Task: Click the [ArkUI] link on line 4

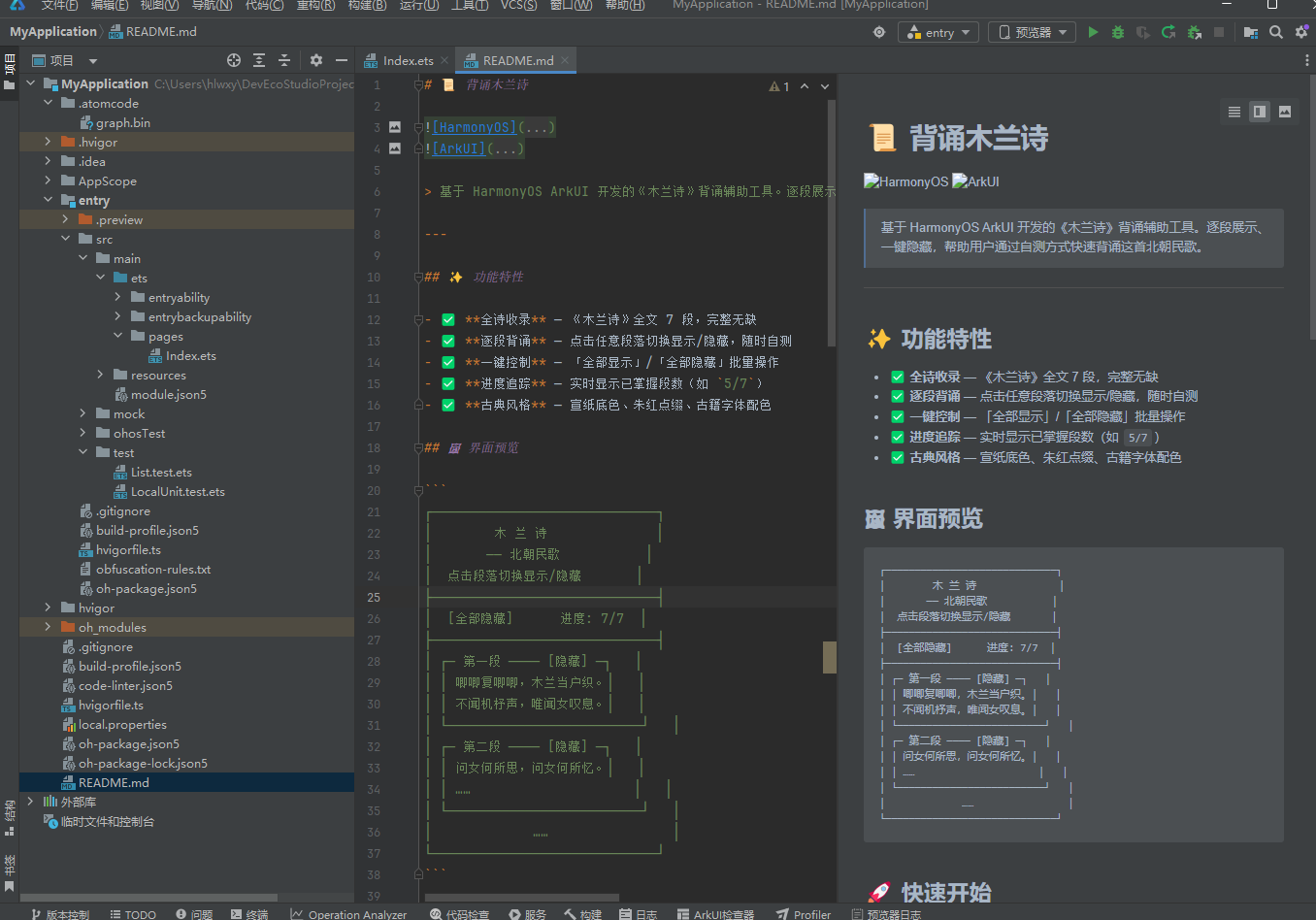Action: click(459, 148)
